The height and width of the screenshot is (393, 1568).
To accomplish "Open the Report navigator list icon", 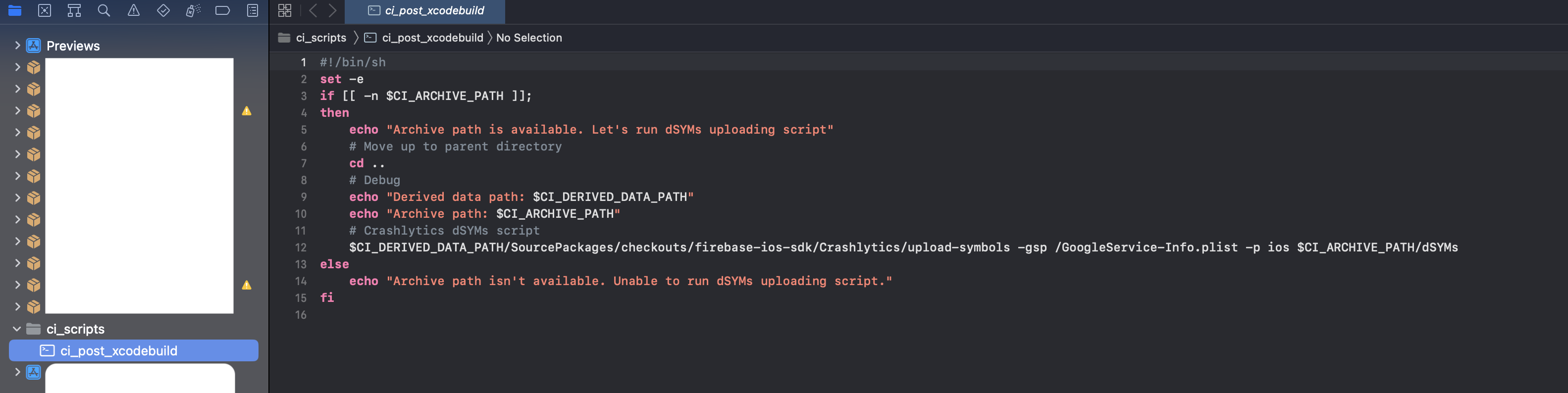I will pos(253,10).
